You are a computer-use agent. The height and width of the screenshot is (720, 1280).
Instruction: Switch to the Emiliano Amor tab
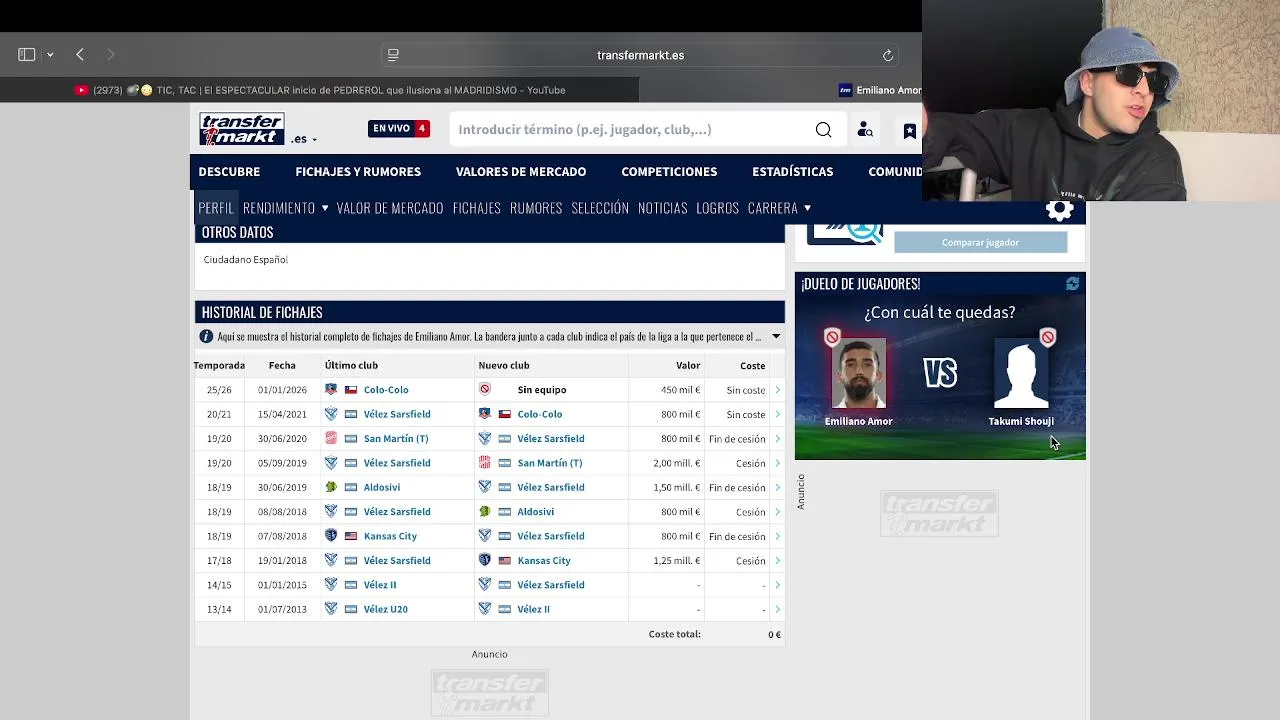click(880, 90)
